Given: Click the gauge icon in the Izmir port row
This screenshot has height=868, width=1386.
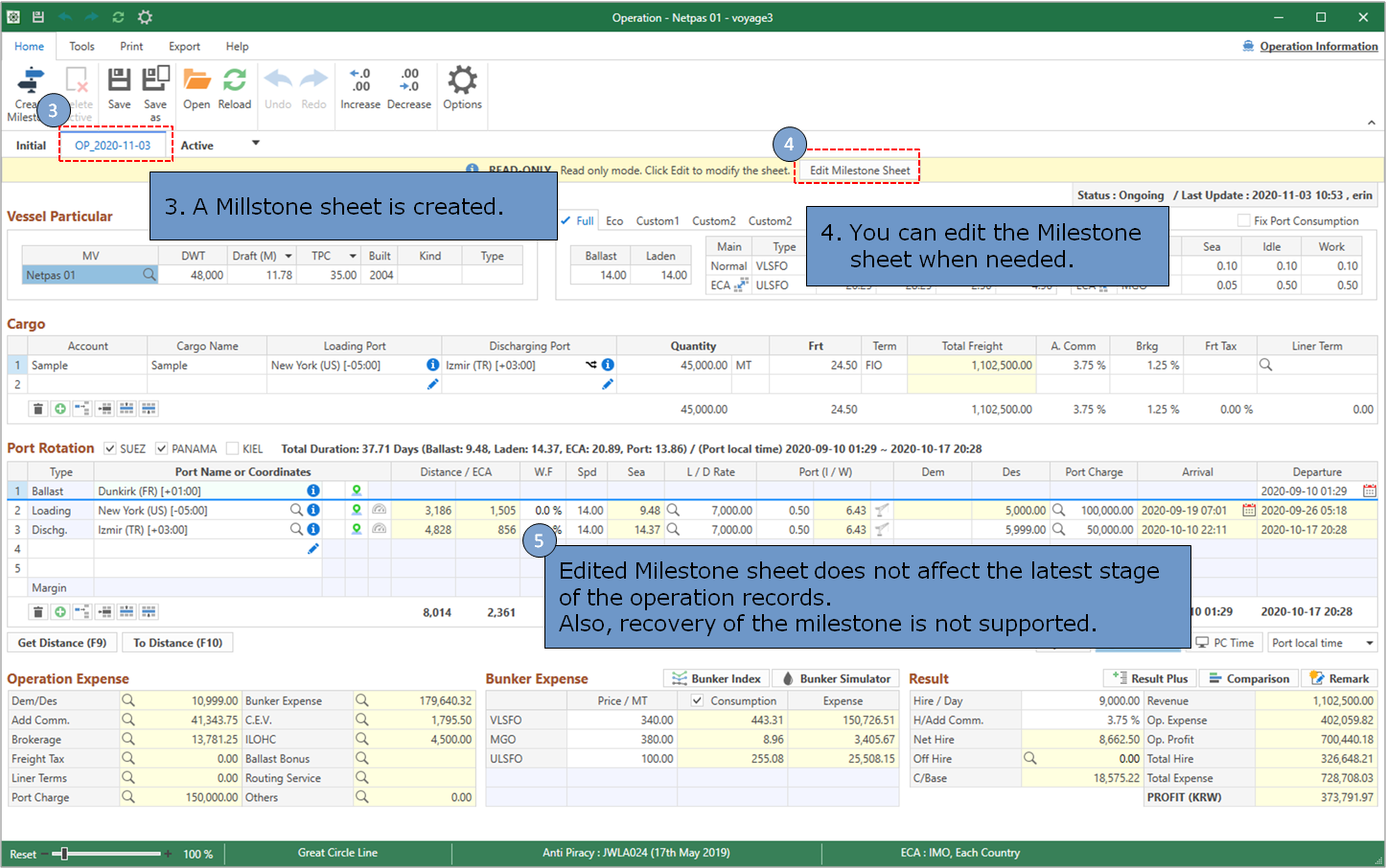Looking at the screenshot, I should tap(380, 529).
